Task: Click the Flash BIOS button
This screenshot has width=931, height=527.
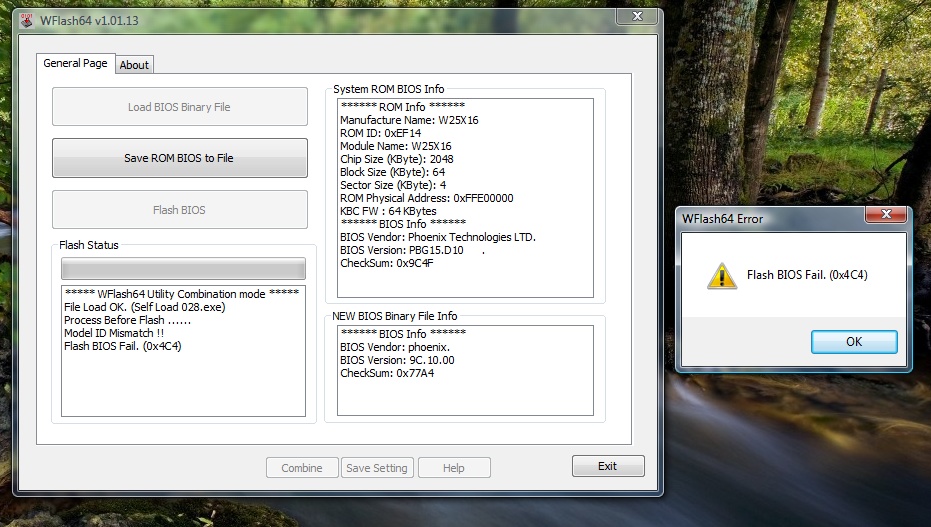Action: [179, 209]
